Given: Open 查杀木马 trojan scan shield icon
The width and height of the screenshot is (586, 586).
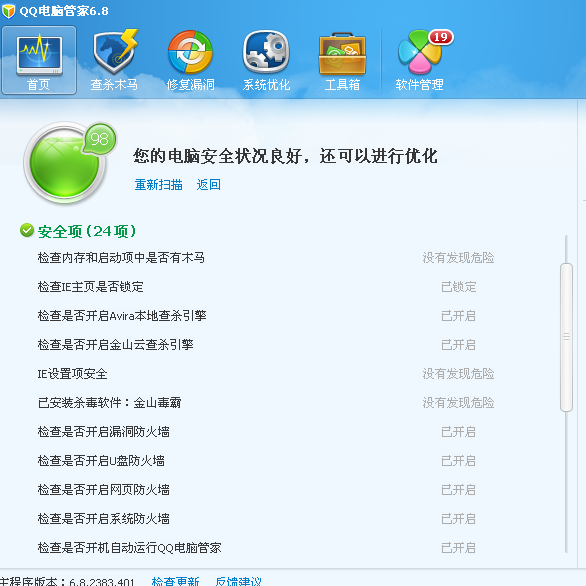Looking at the screenshot, I should pos(115,60).
